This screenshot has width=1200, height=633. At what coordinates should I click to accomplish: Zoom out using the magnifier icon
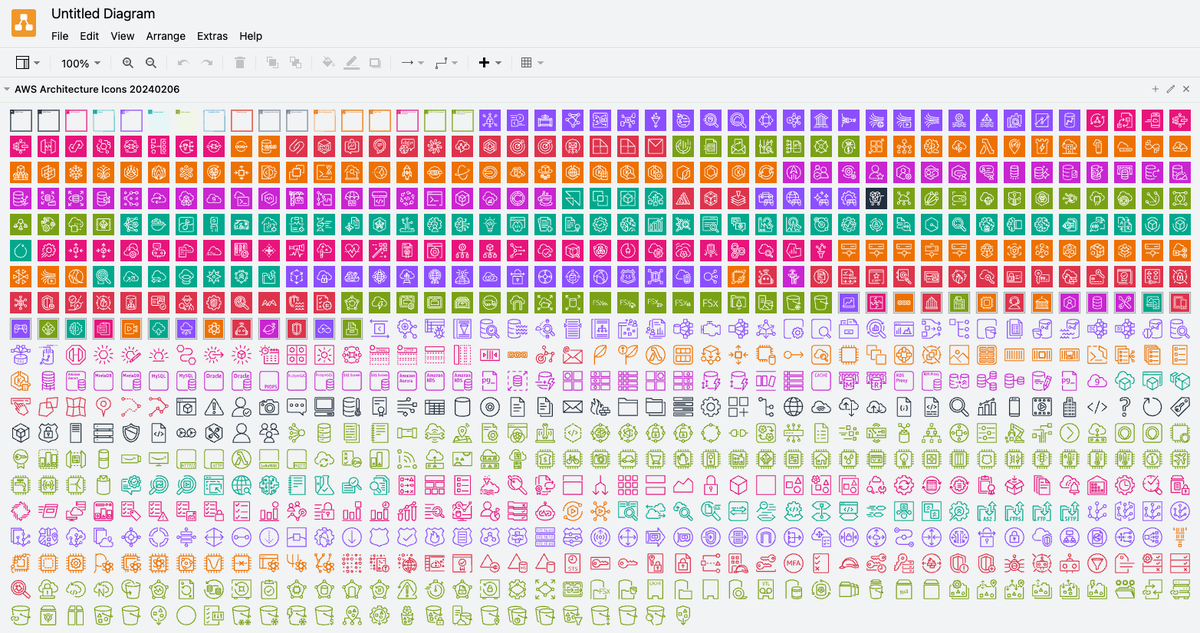click(150, 62)
